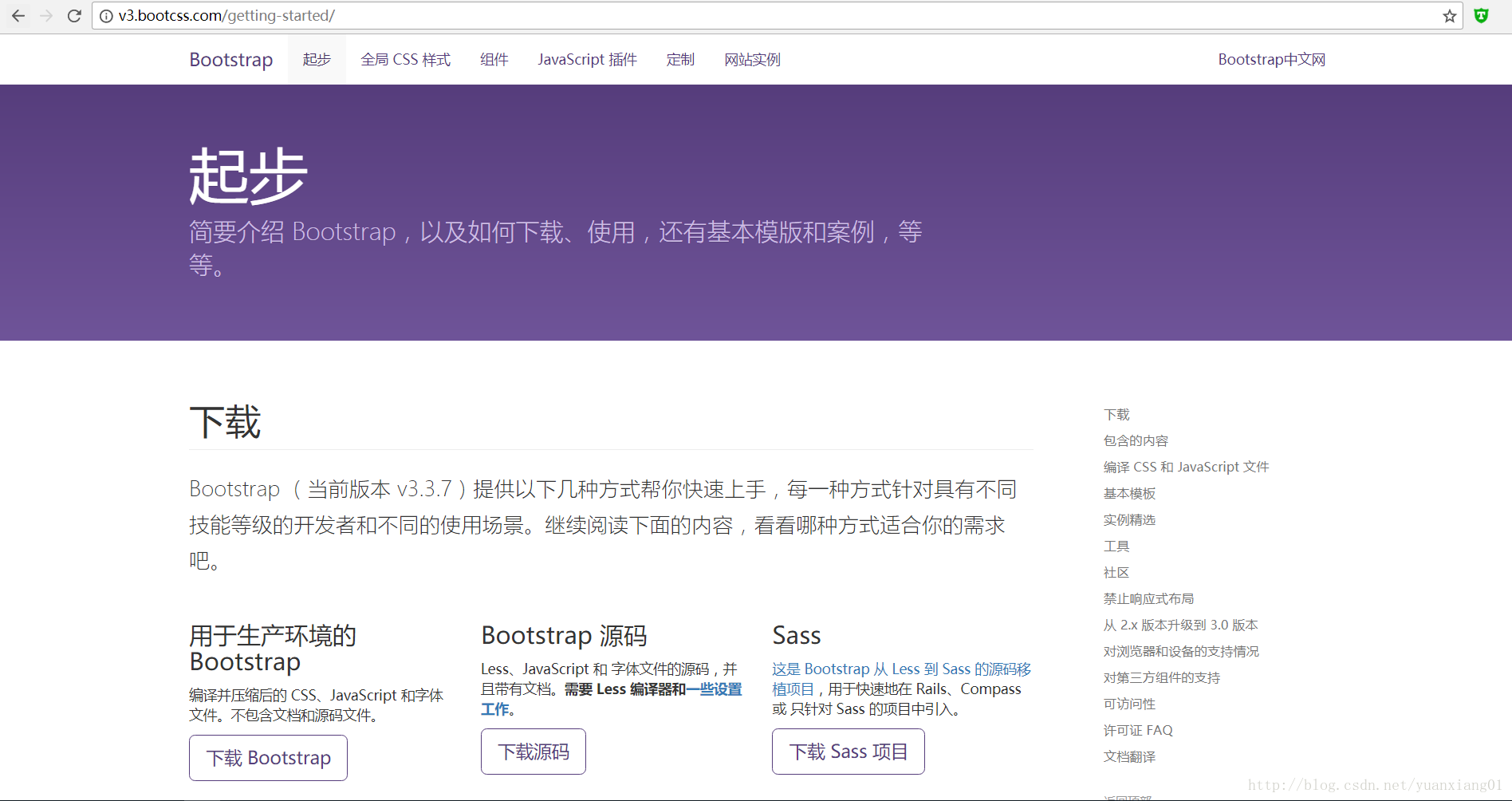
Task: Open the 全局 CSS 样式 nav item
Action: 405,60
